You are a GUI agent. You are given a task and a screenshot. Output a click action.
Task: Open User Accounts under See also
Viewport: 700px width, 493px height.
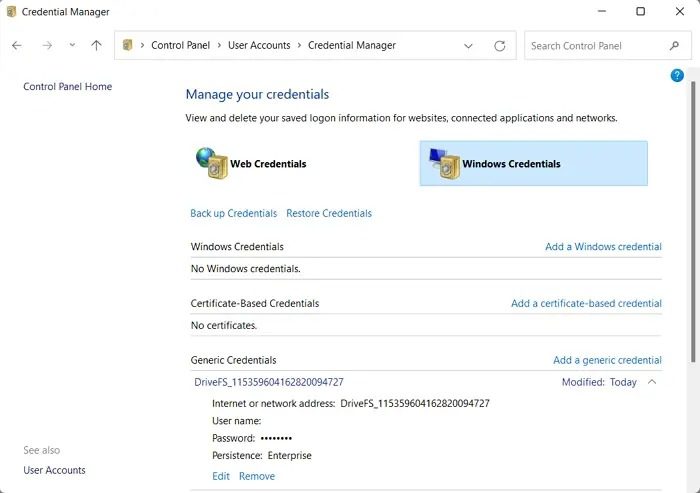click(54, 470)
